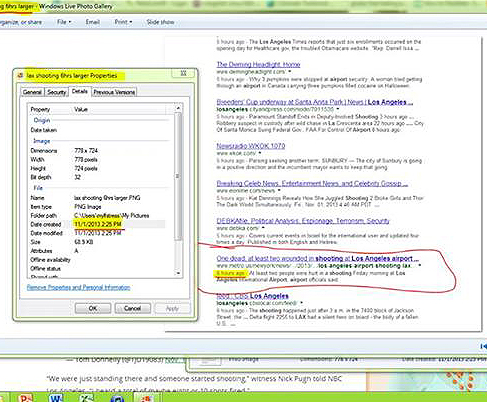This screenshot has height=402, width=487.
Task: Select the Name row value
Action: tap(107, 198)
